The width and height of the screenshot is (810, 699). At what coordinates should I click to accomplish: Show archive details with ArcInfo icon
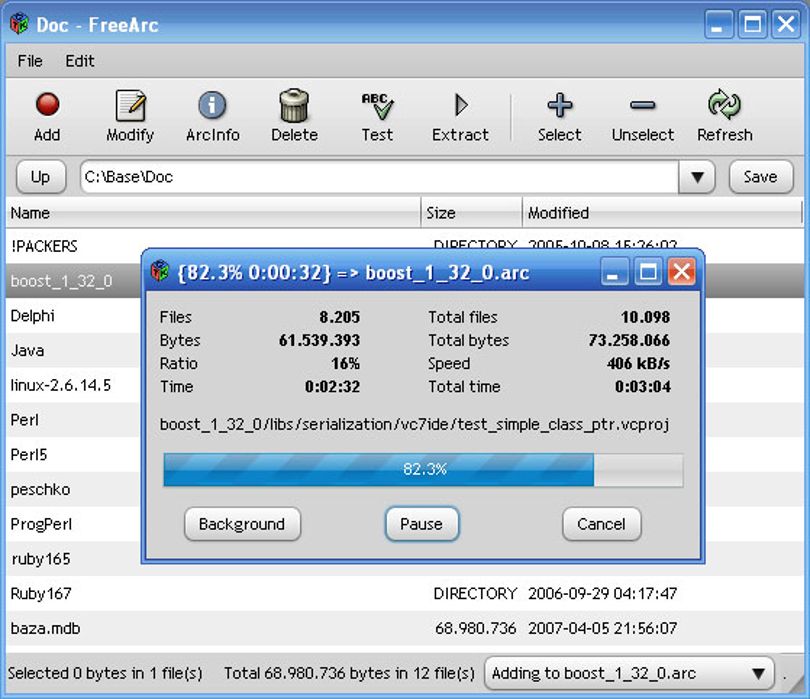click(x=212, y=105)
